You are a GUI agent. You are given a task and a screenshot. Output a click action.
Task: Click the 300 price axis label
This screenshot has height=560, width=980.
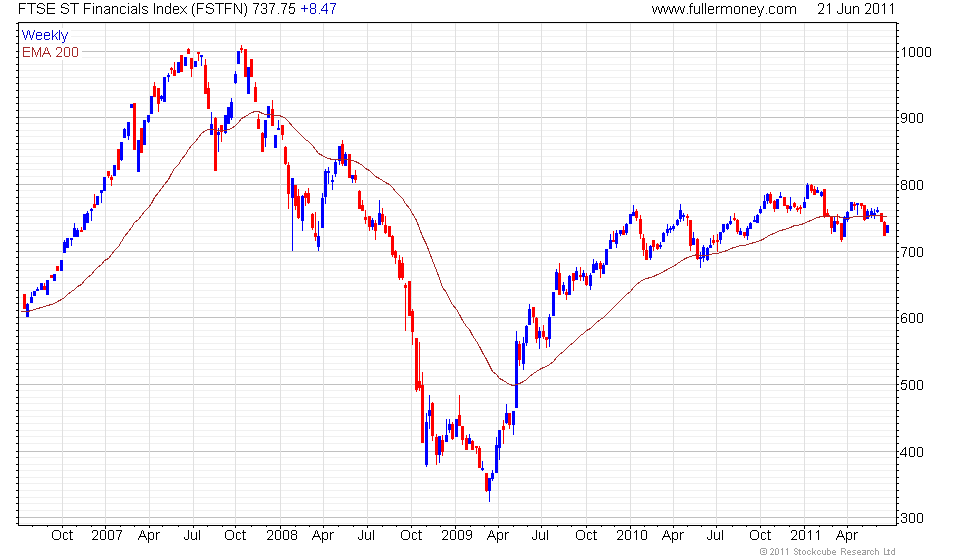(912, 518)
